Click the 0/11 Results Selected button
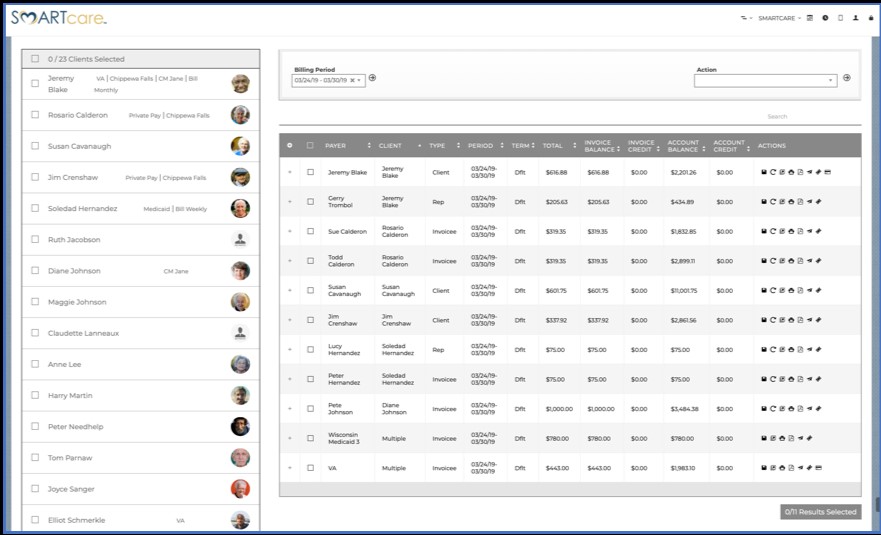This screenshot has height=535, width=881. [820, 512]
